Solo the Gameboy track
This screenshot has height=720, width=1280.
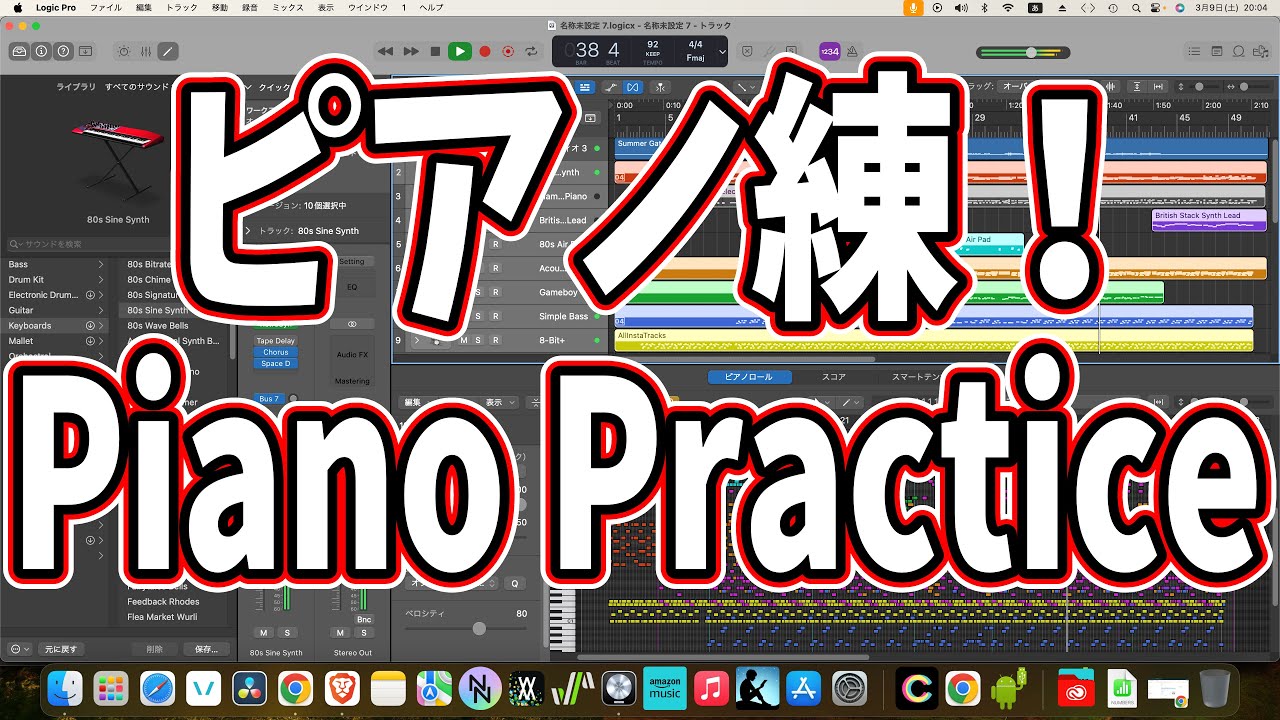pyautogui.click(x=478, y=292)
